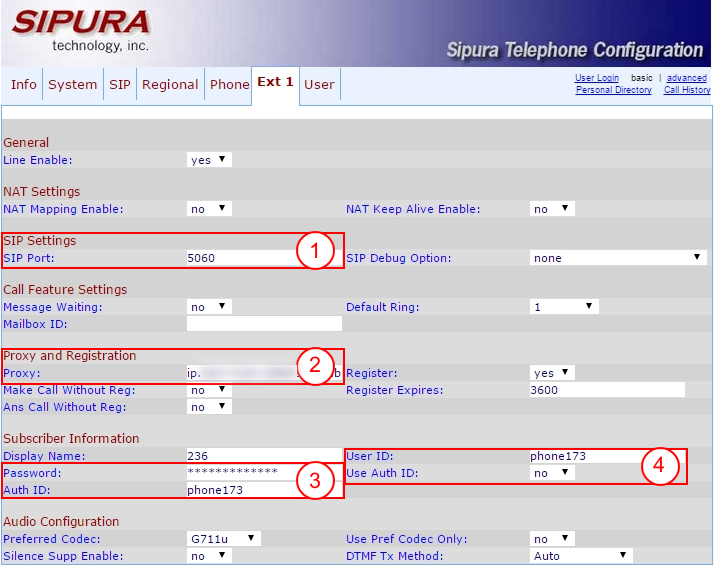Open the Call History link
The image size is (714, 568).
[x=687, y=90]
